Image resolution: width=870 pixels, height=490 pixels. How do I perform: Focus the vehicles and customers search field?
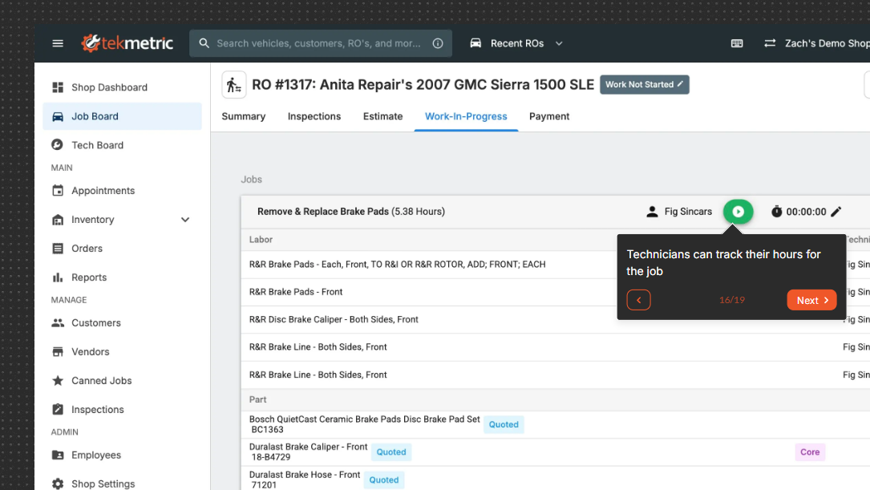319,43
